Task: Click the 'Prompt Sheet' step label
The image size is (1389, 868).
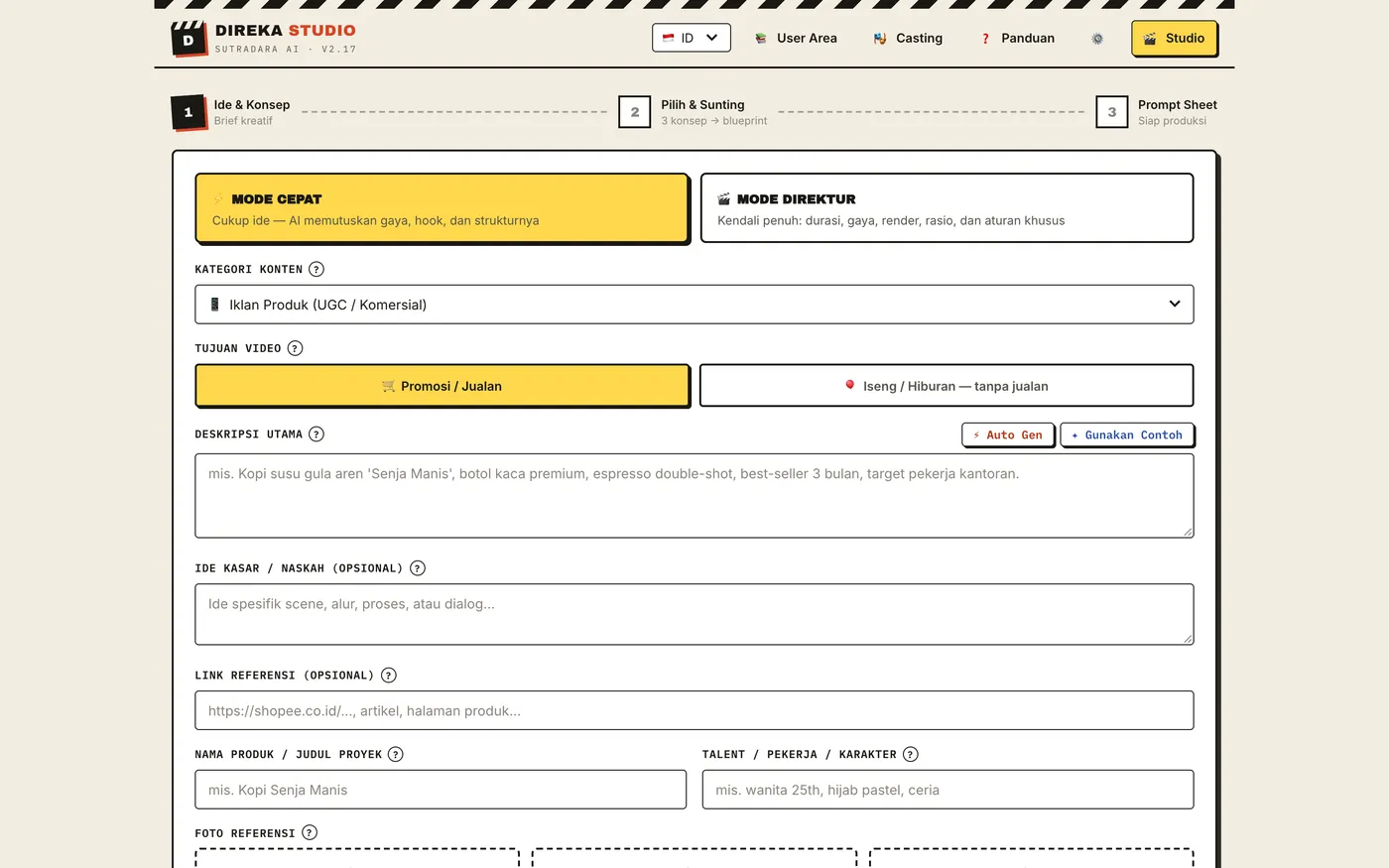Action: pyautogui.click(x=1178, y=104)
